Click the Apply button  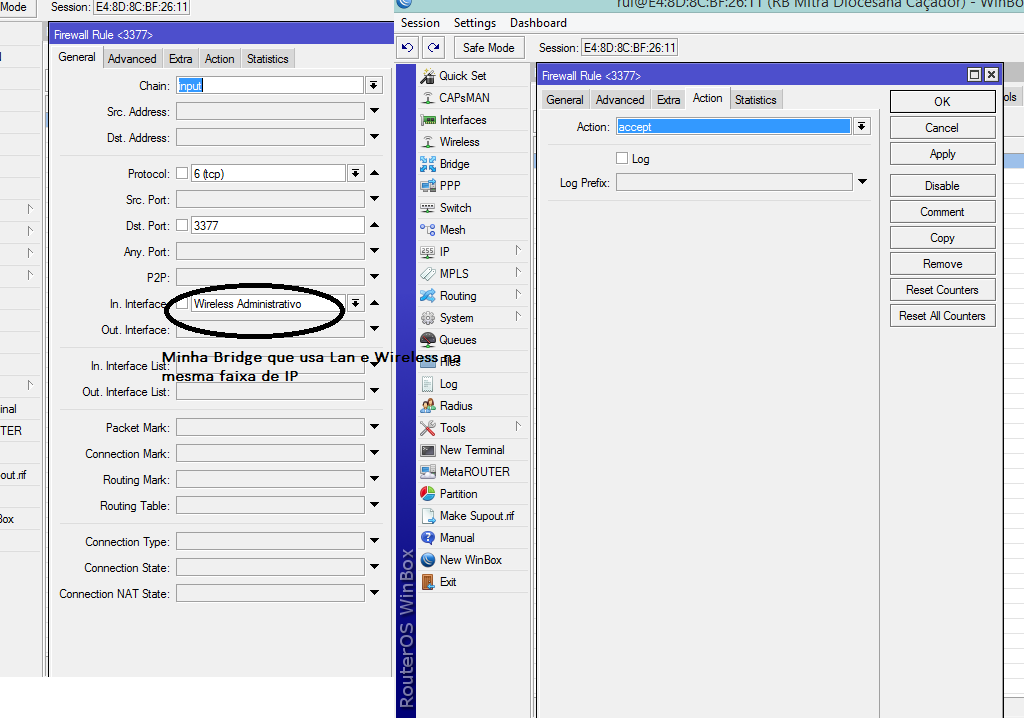pos(942,154)
